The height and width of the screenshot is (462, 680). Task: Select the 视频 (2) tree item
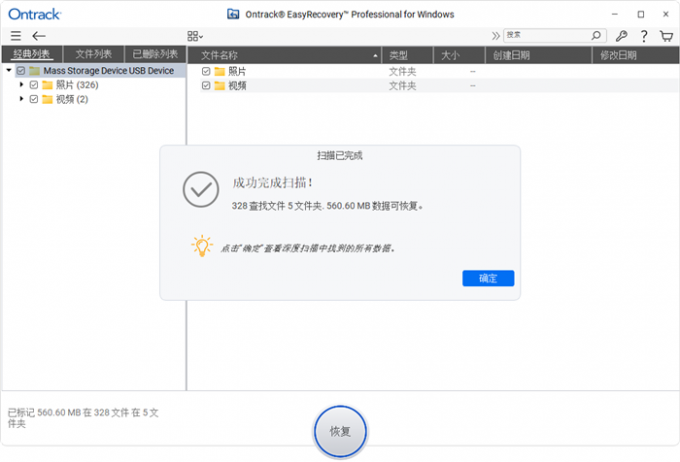[72, 99]
